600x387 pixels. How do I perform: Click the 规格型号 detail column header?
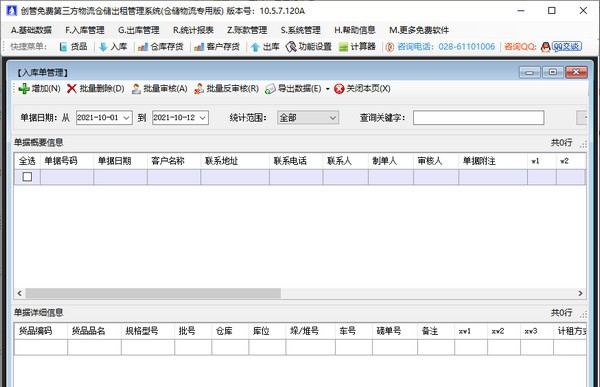[148, 331]
